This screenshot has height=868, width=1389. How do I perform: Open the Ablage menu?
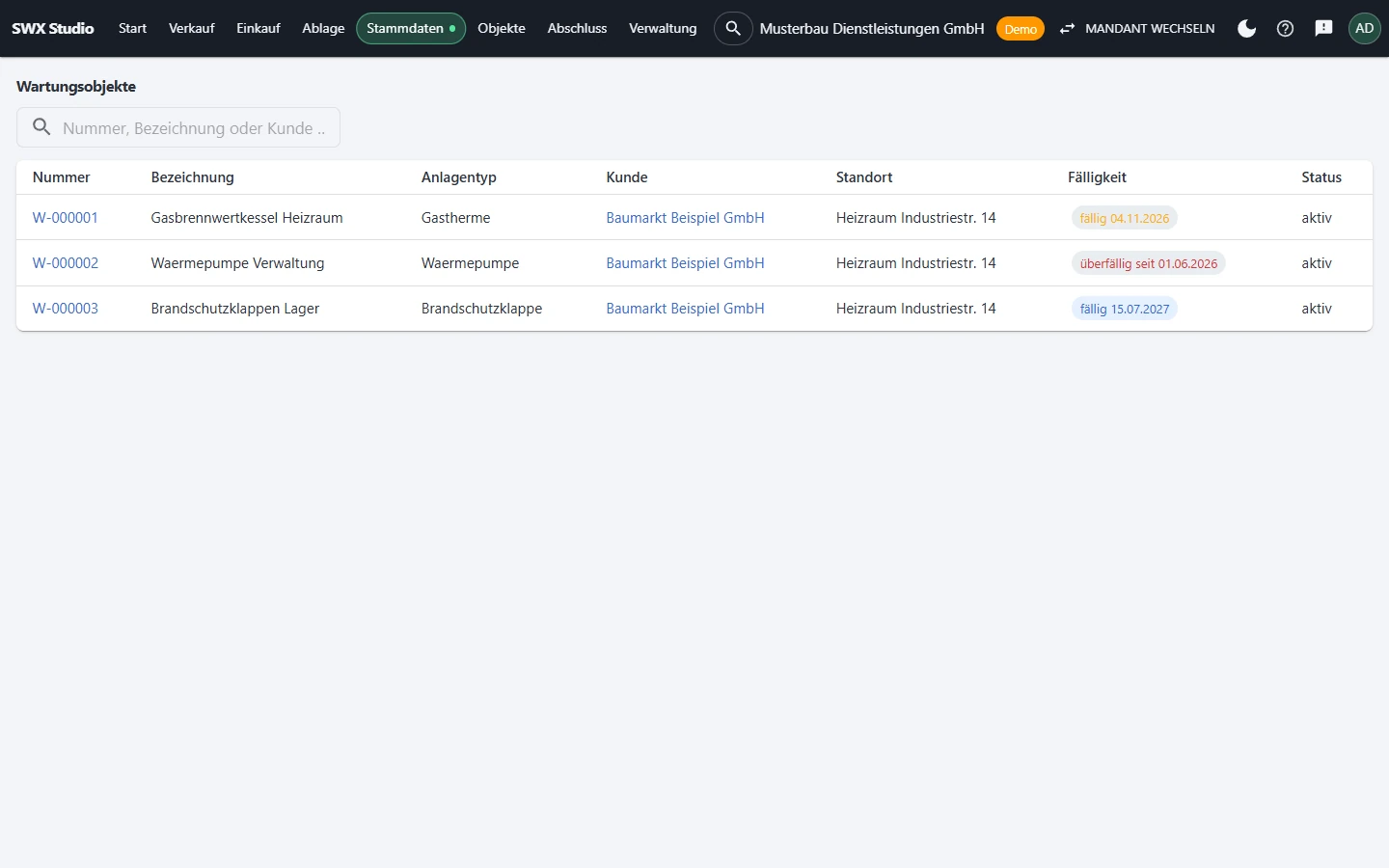point(323,29)
